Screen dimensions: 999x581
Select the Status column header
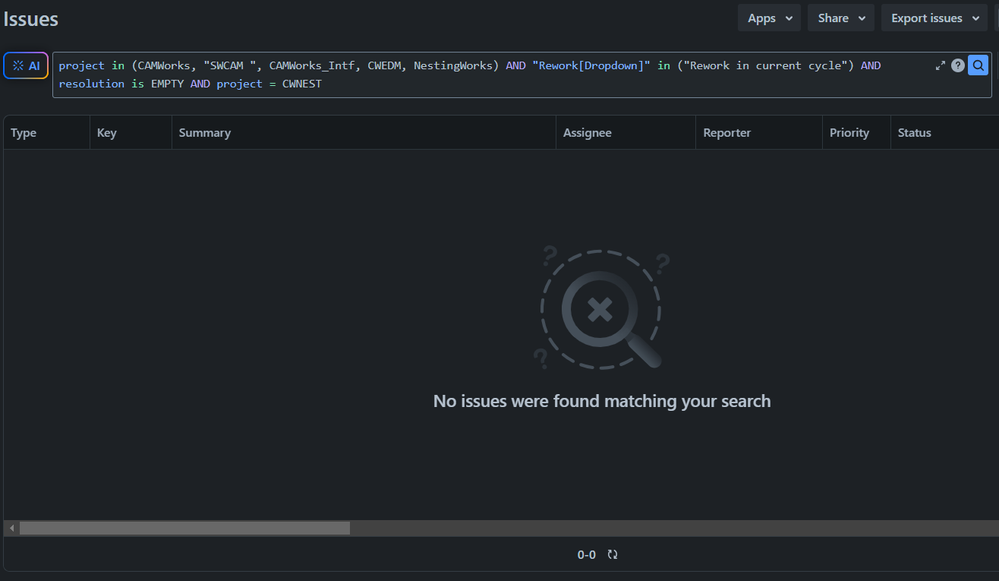coord(915,132)
